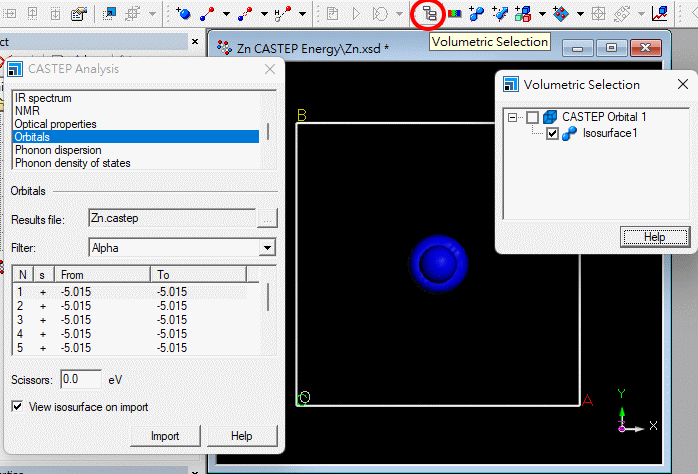Click the blue orbital isosurface sphere

pos(439,262)
